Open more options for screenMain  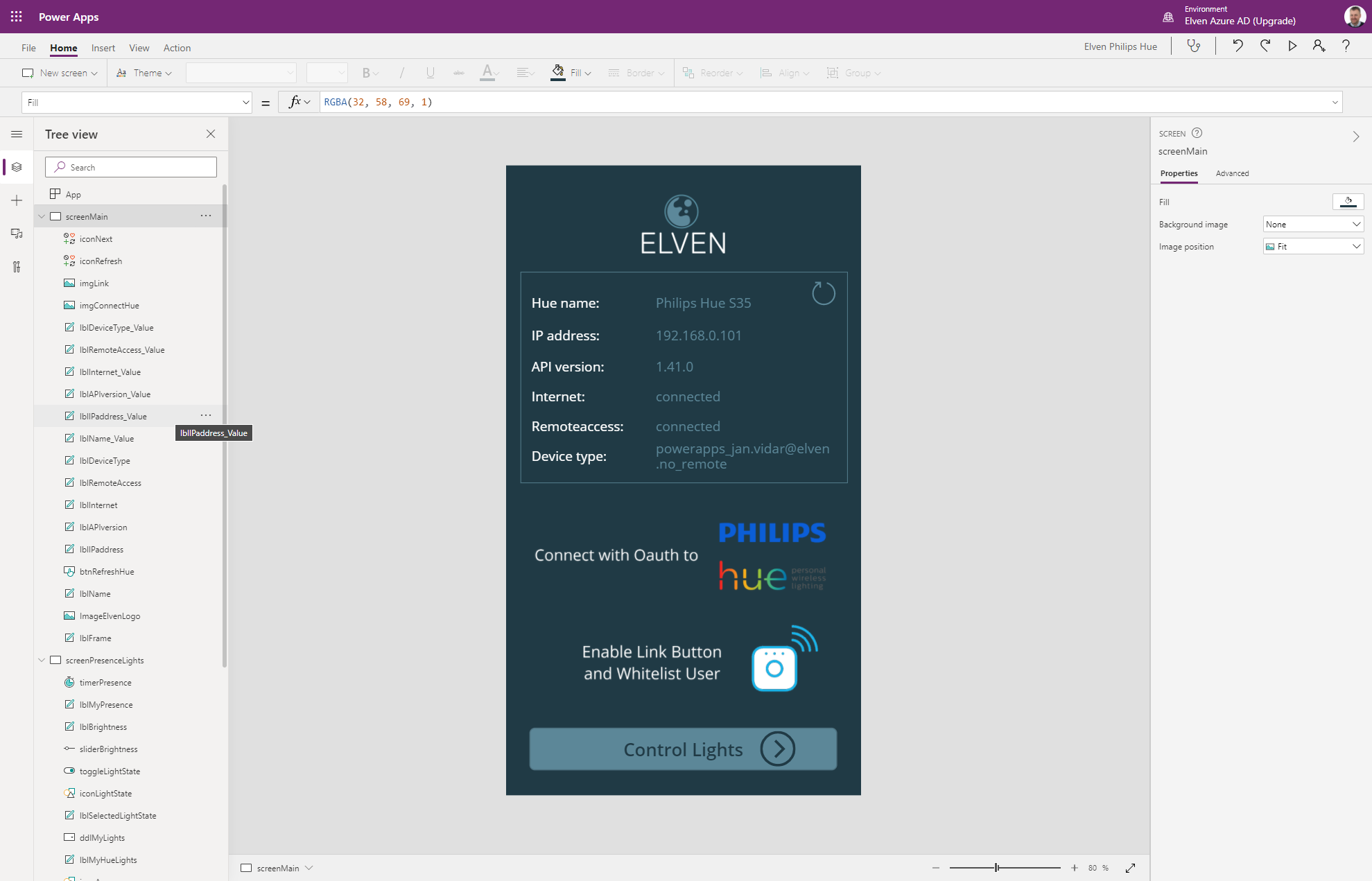pos(206,216)
